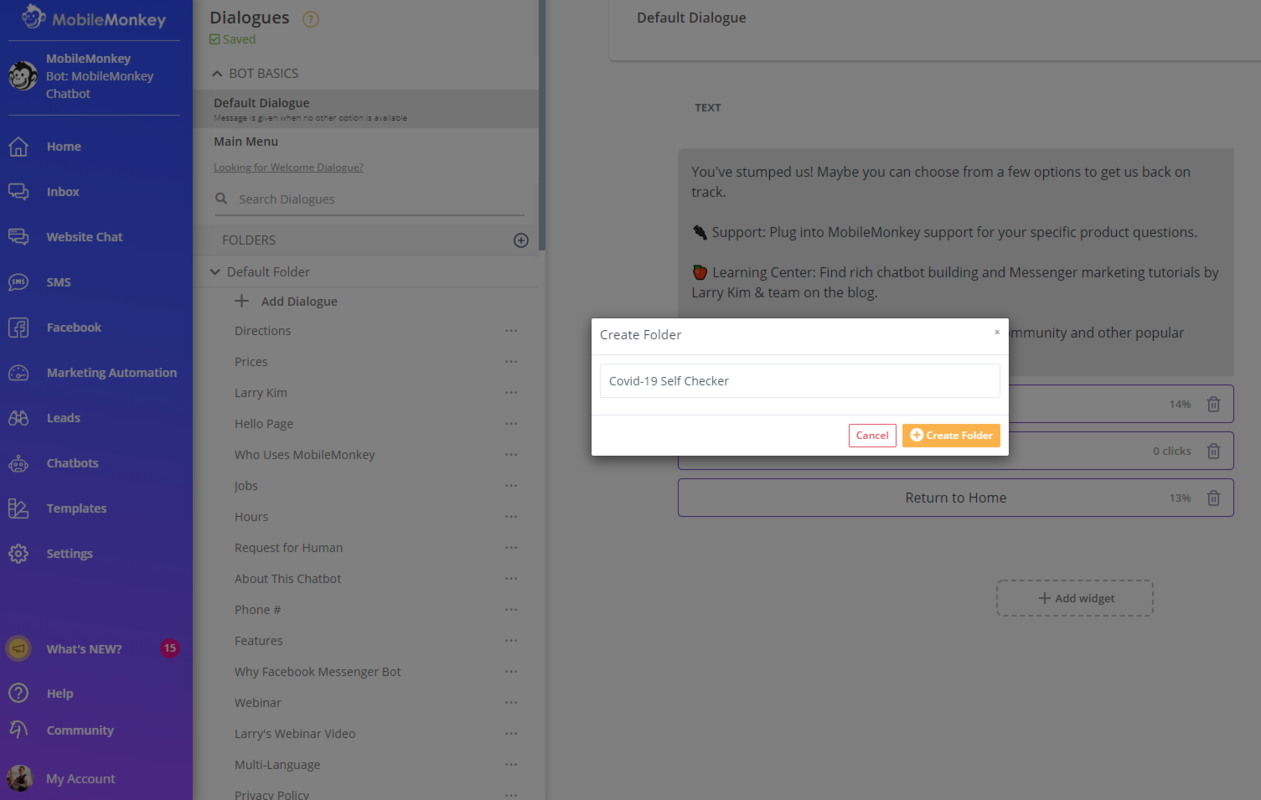1261x800 pixels.
Task: Open the Looking for Welcome Dialogue link
Action: pyautogui.click(x=288, y=167)
